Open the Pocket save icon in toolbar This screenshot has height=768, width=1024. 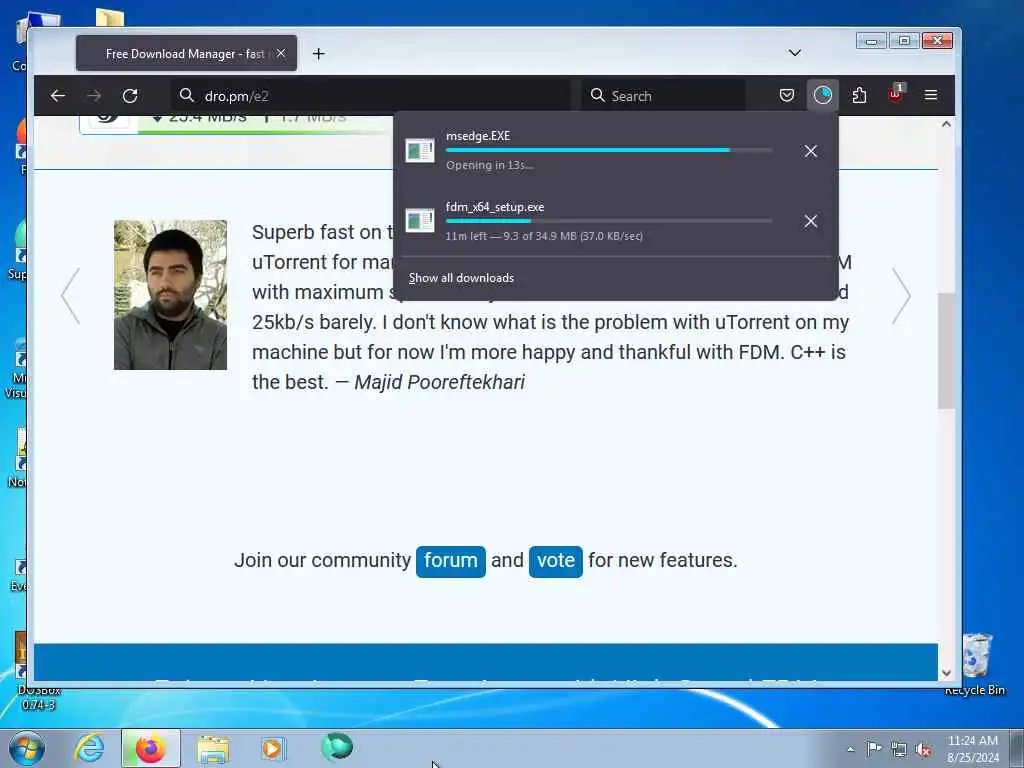pos(787,96)
